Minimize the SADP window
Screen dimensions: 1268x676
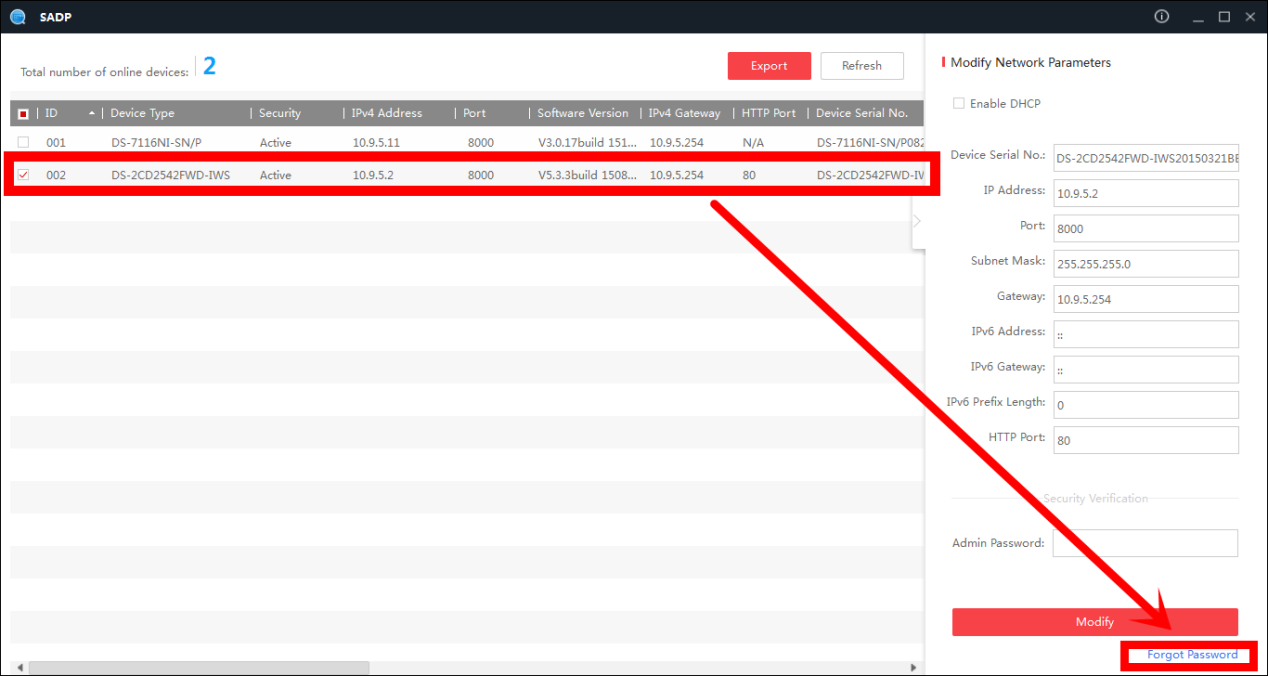pyautogui.click(x=1198, y=17)
